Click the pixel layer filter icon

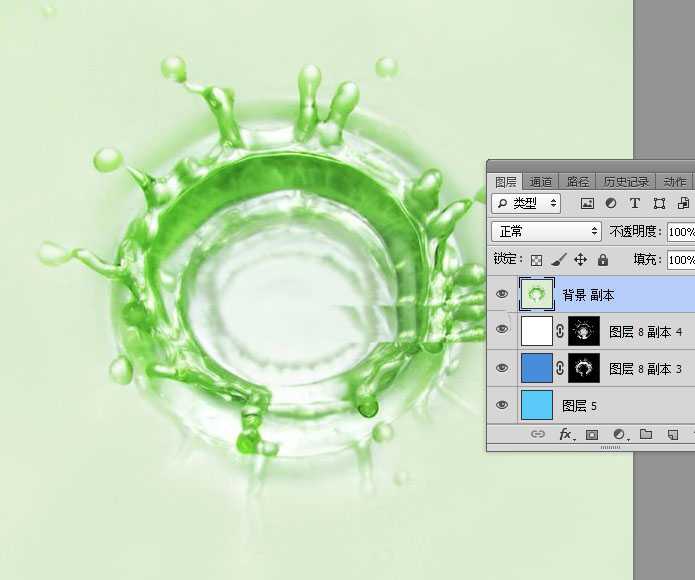(587, 203)
